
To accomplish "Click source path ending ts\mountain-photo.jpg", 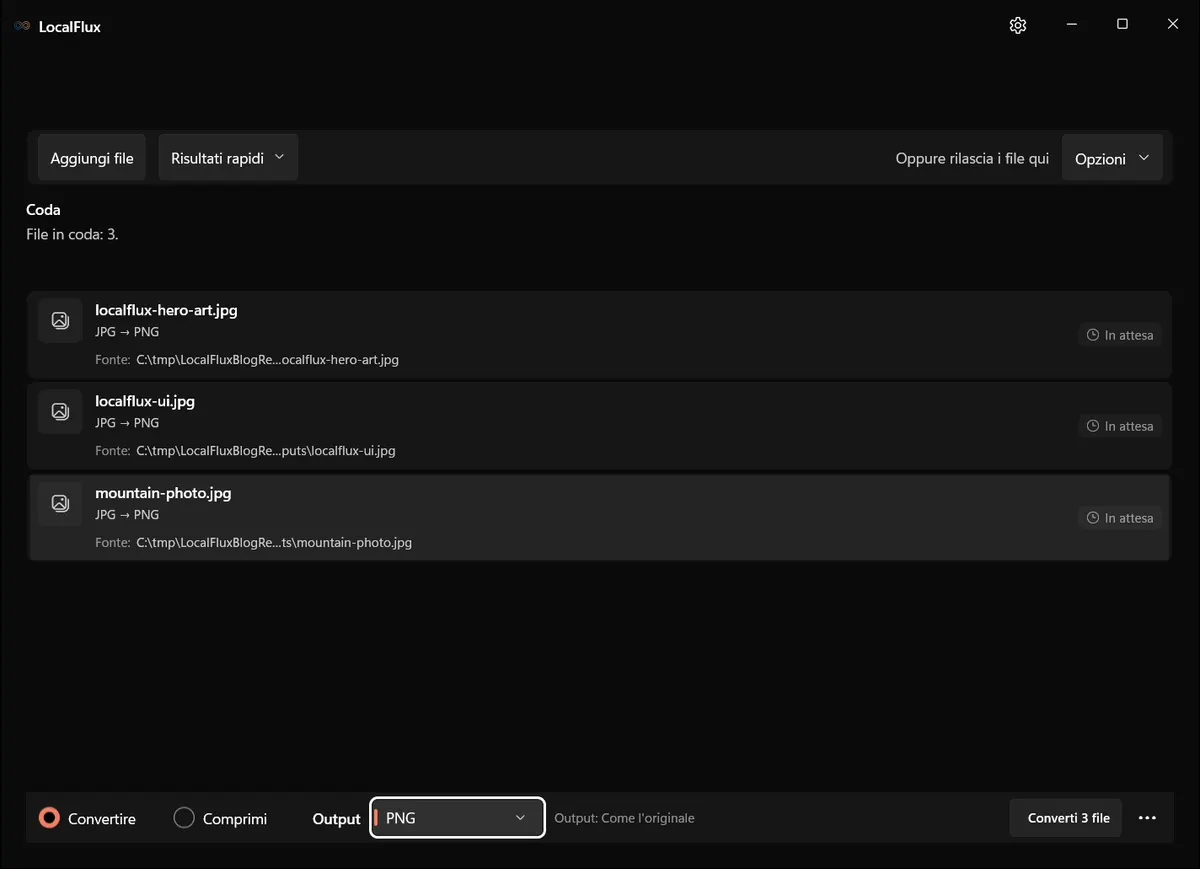I will pyautogui.click(x=274, y=542).
